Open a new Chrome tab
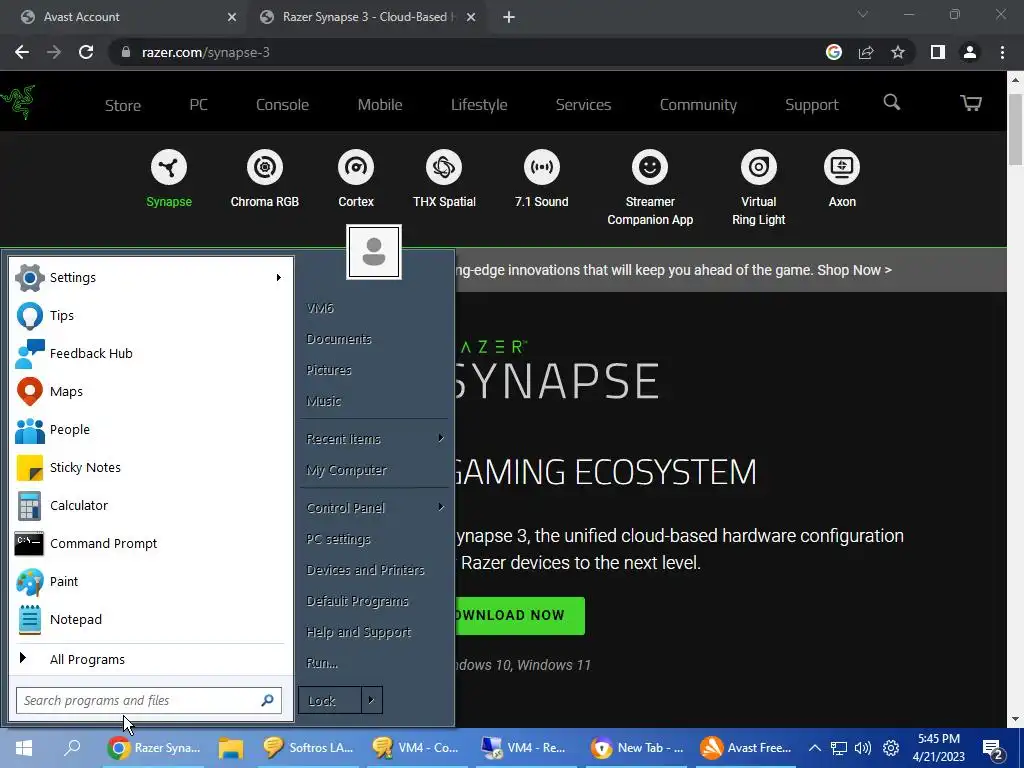This screenshot has width=1024, height=768. (x=509, y=17)
